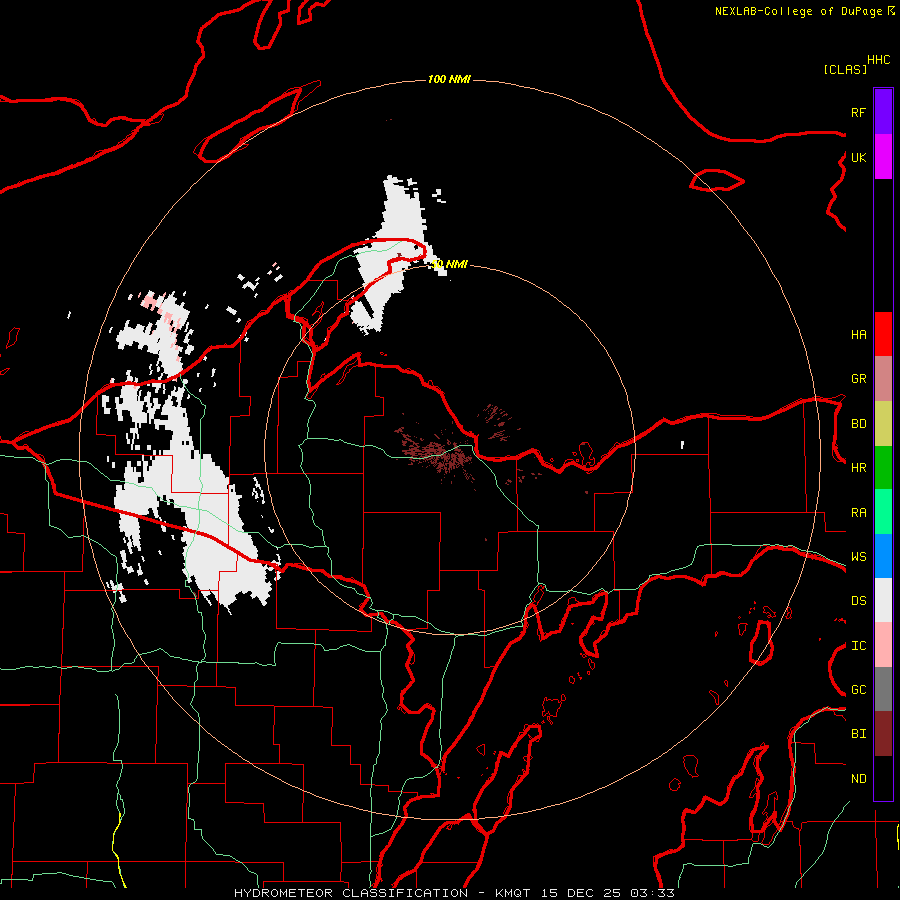
Task: Click the GR legend label
Action: 858,379
